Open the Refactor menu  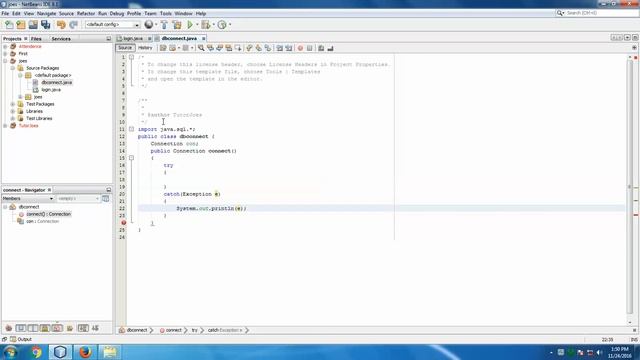86,13
